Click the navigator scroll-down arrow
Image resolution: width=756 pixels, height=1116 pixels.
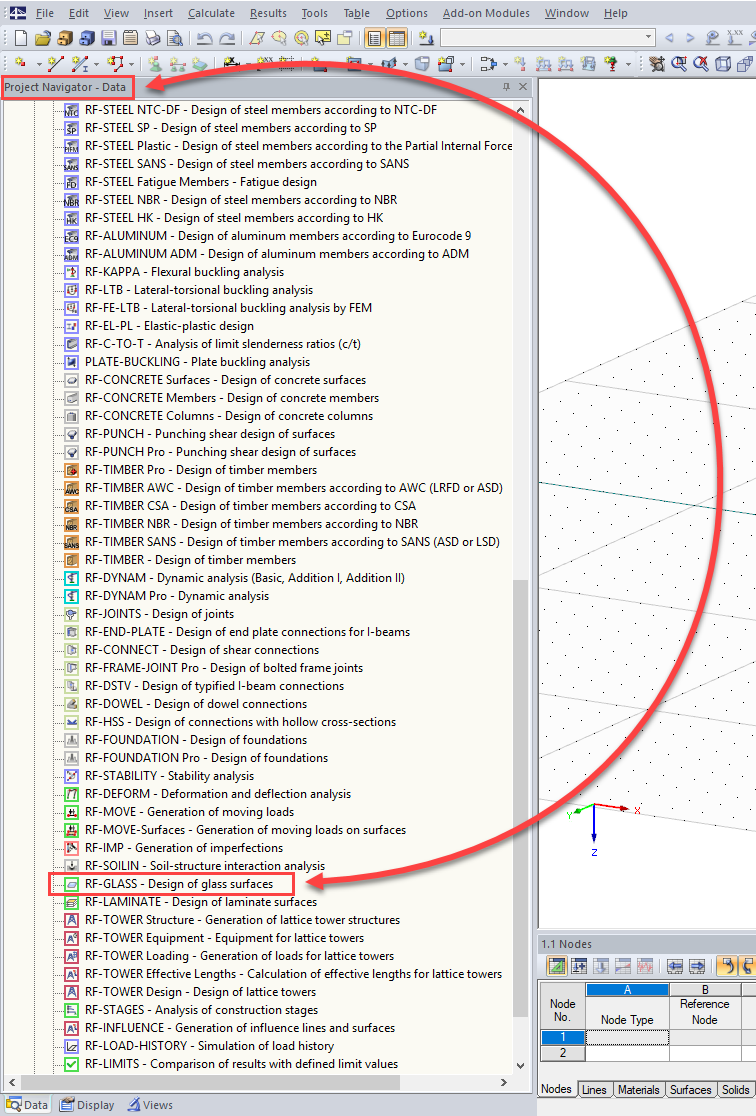pos(521,1065)
